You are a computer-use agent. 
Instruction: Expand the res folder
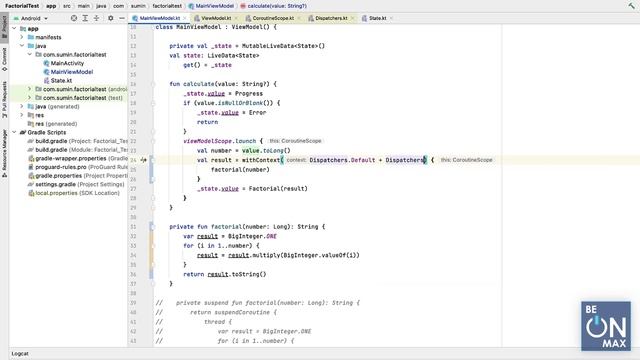pyautogui.click(x=22, y=115)
